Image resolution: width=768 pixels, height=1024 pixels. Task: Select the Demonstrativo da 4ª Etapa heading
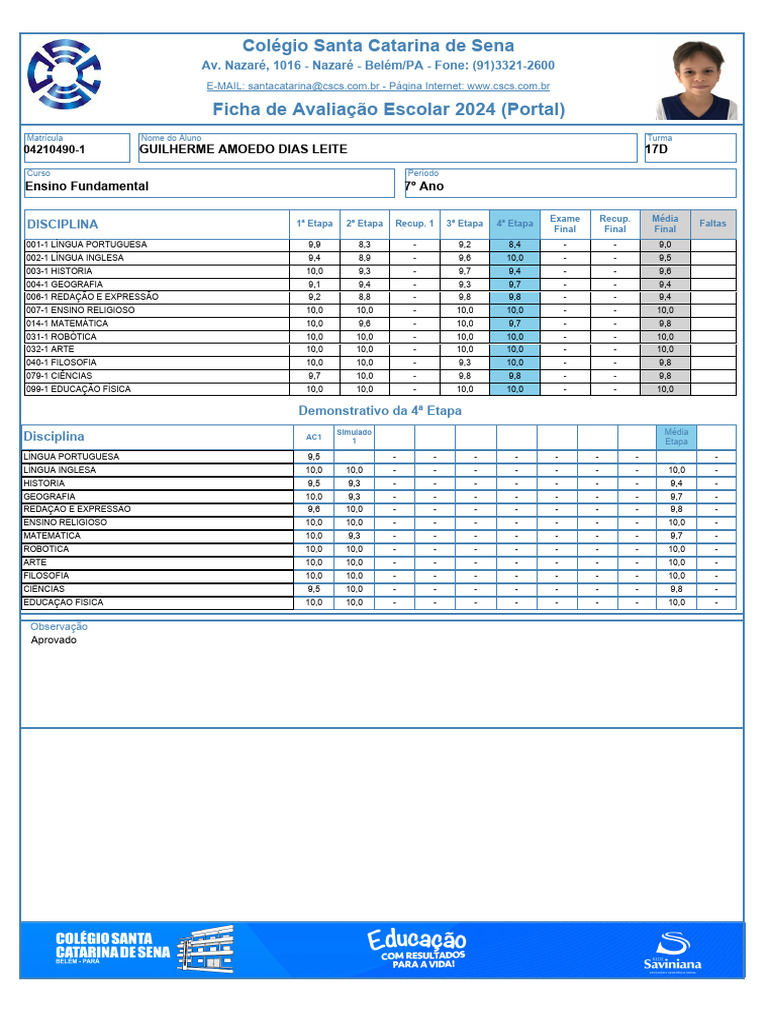(x=380, y=411)
